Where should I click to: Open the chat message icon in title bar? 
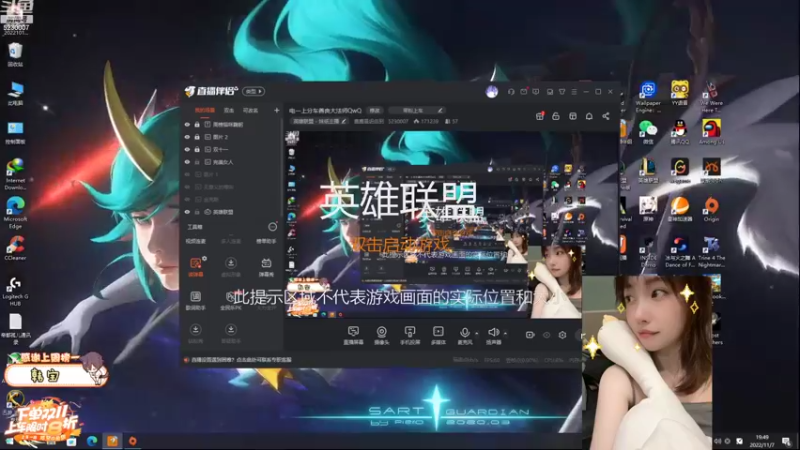point(536,92)
